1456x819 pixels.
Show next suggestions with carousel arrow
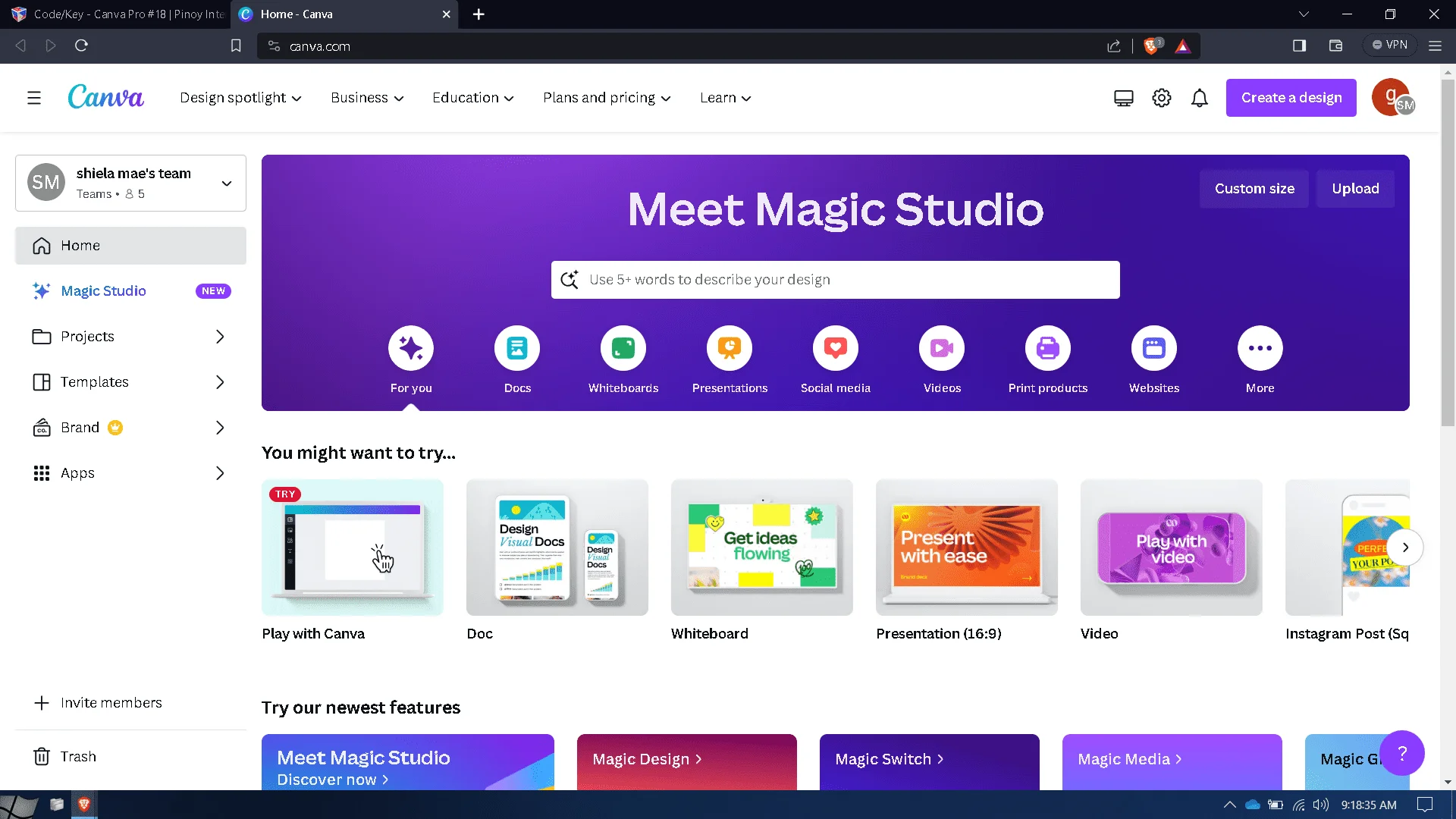tap(1405, 548)
